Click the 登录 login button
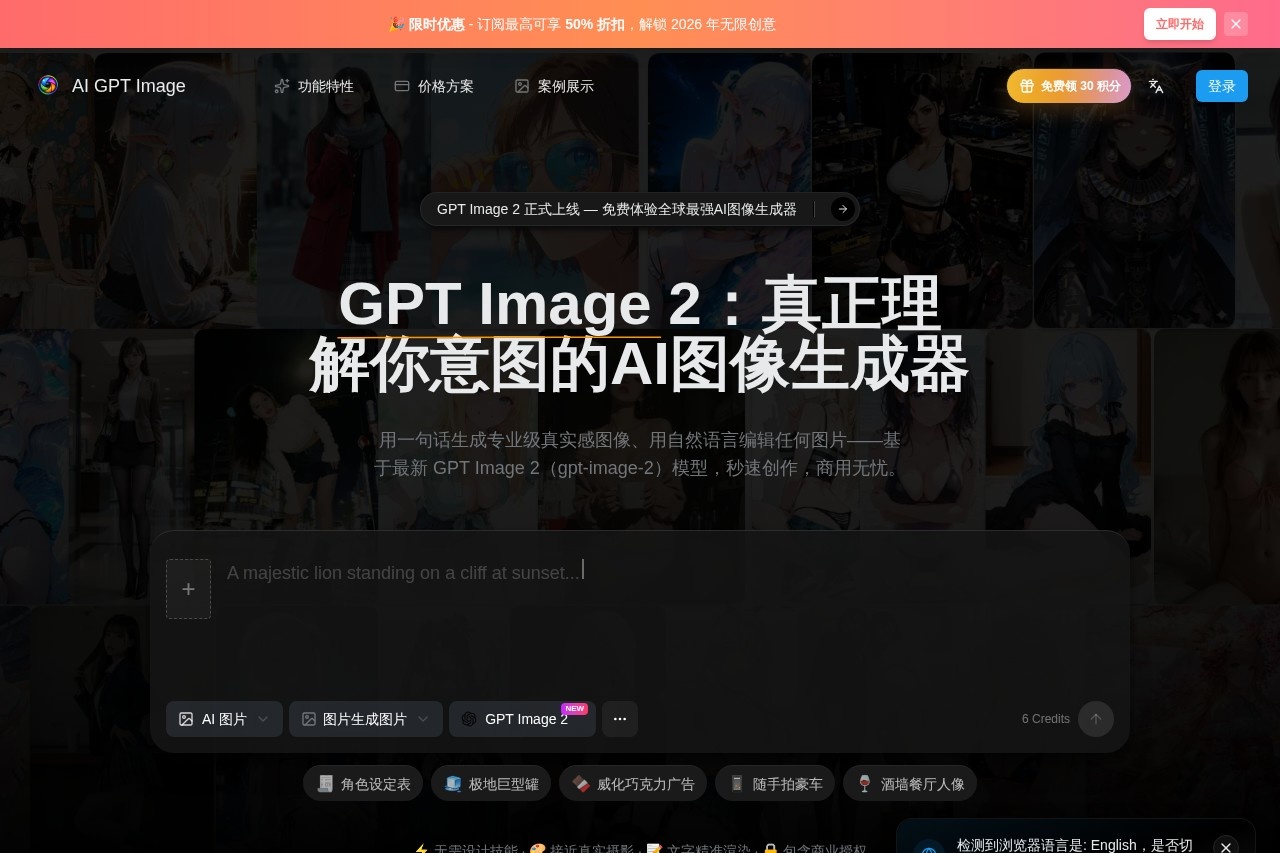The width and height of the screenshot is (1280, 853). [x=1222, y=86]
